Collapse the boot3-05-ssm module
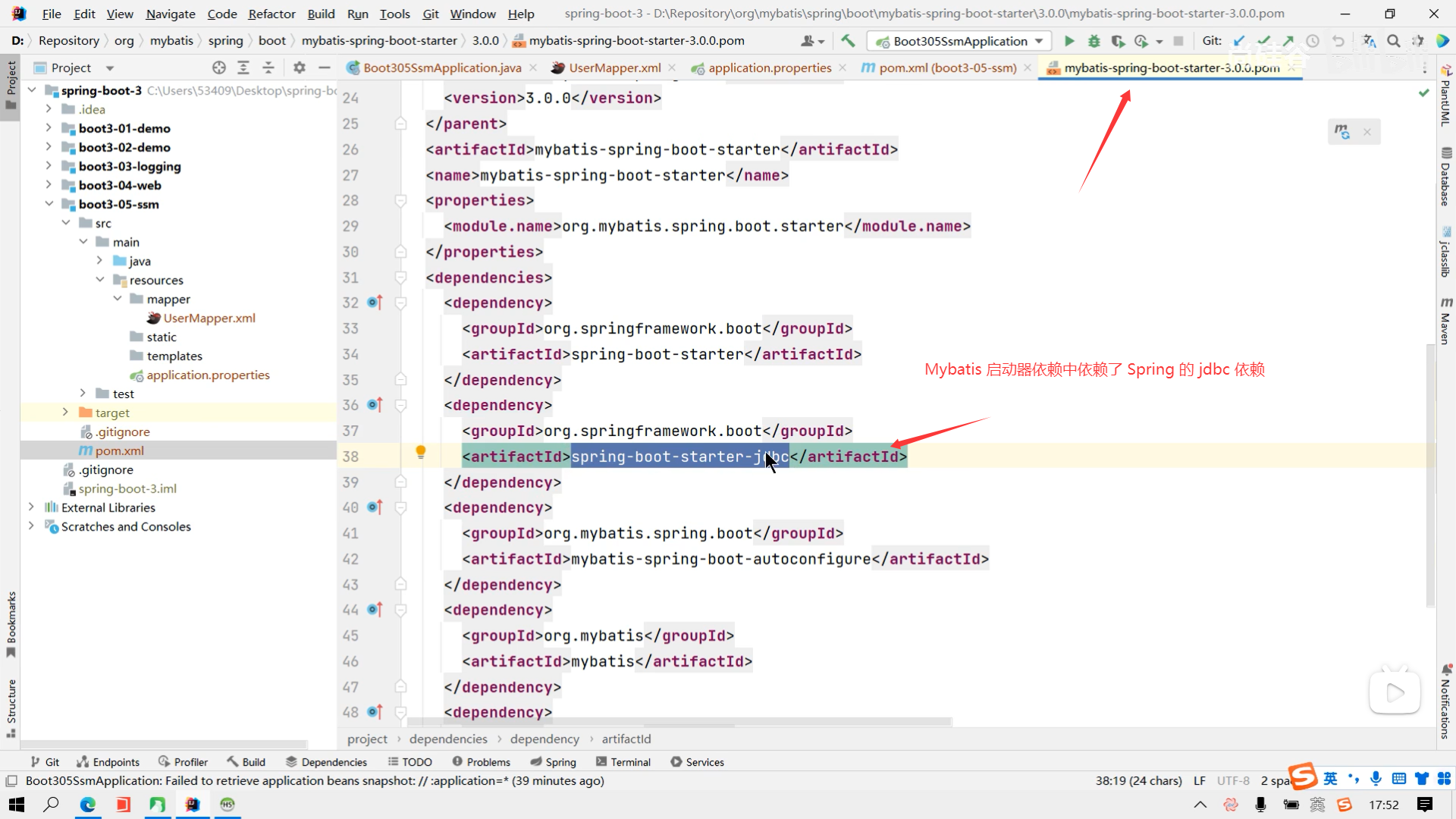 coord(49,204)
